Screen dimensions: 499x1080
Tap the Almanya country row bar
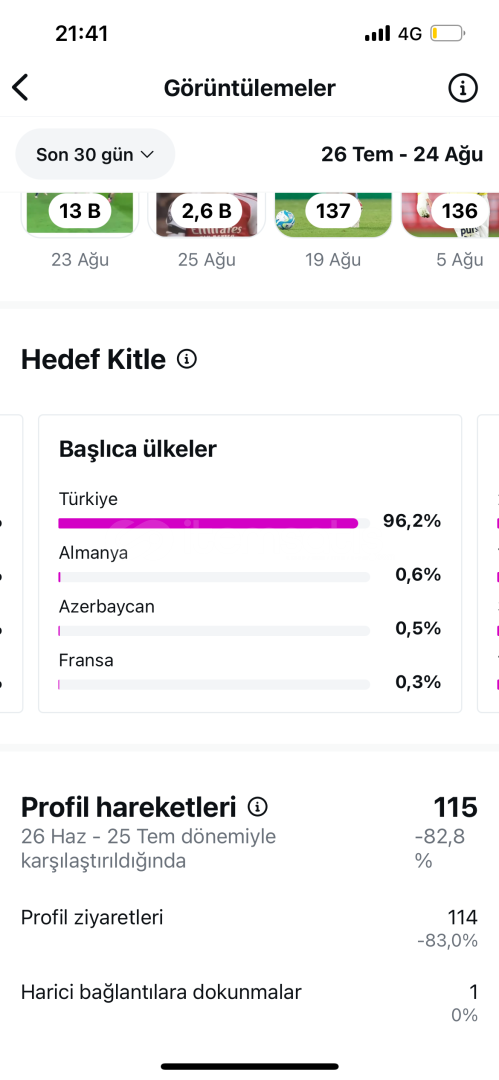(214, 577)
